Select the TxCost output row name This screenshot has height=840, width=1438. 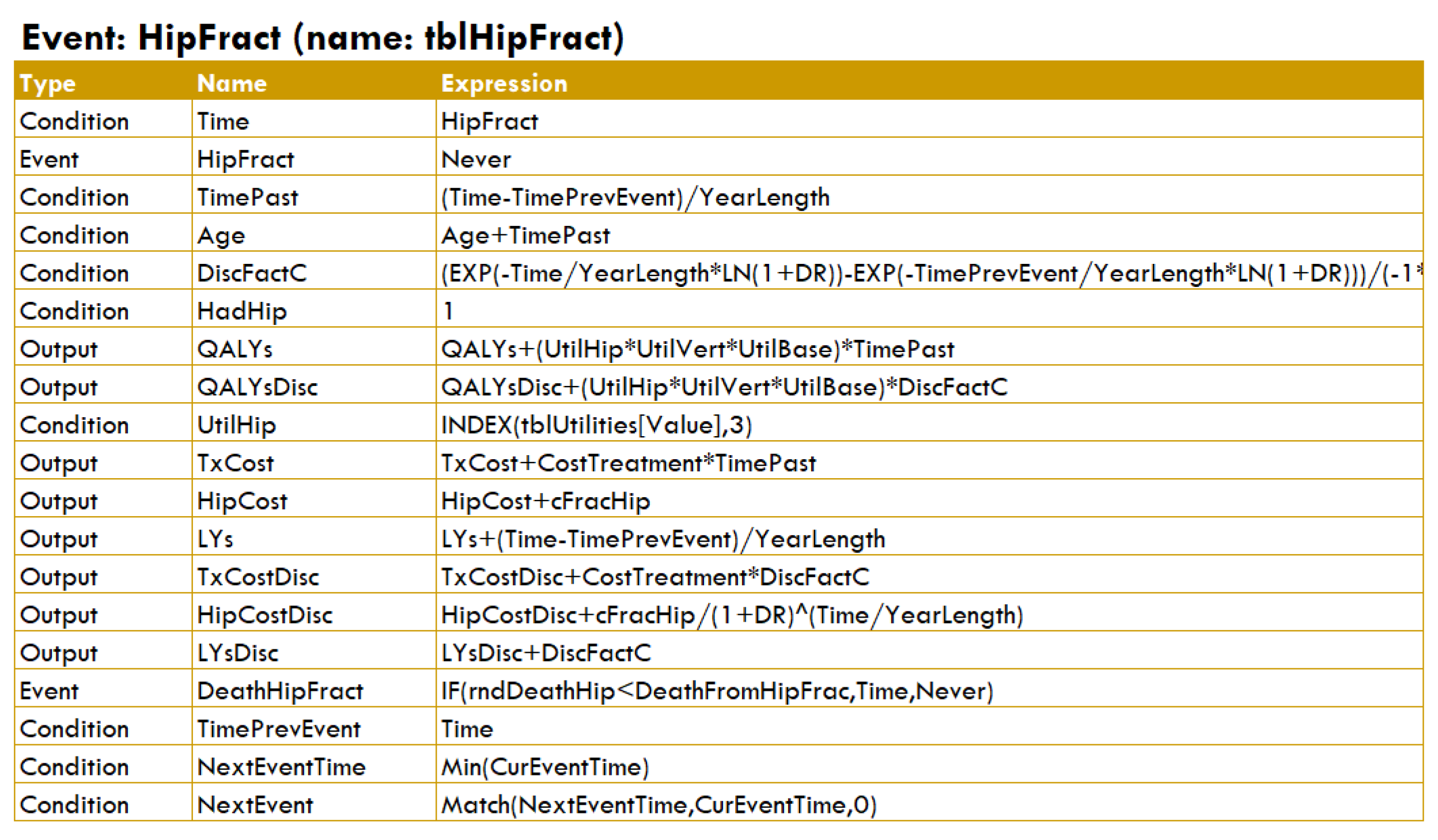[x=235, y=463]
